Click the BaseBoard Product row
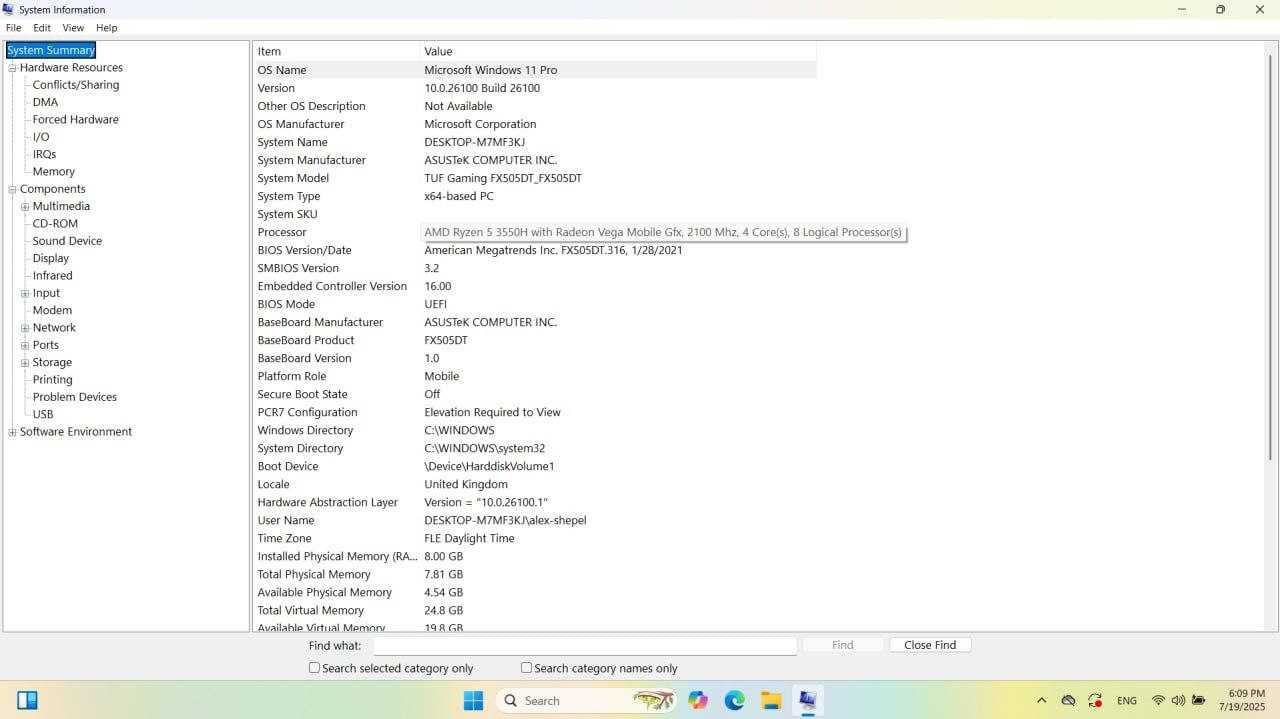The width and height of the screenshot is (1280, 719). pyautogui.click(x=535, y=340)
